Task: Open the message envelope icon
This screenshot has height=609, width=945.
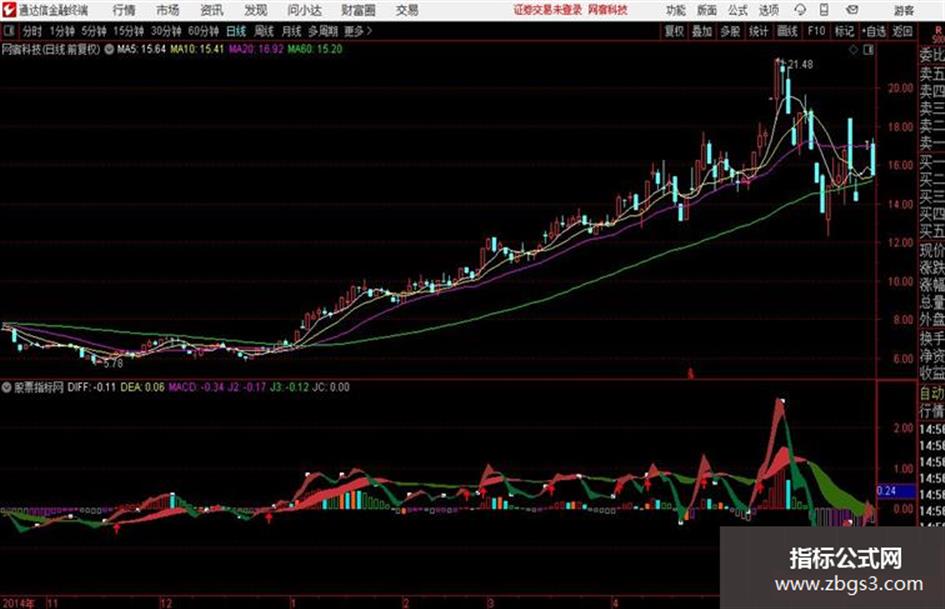Action: [852, 10]
